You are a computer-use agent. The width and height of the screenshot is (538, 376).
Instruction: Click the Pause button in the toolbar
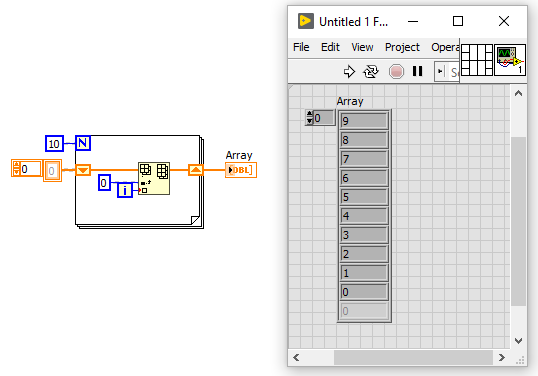point(417,71)
